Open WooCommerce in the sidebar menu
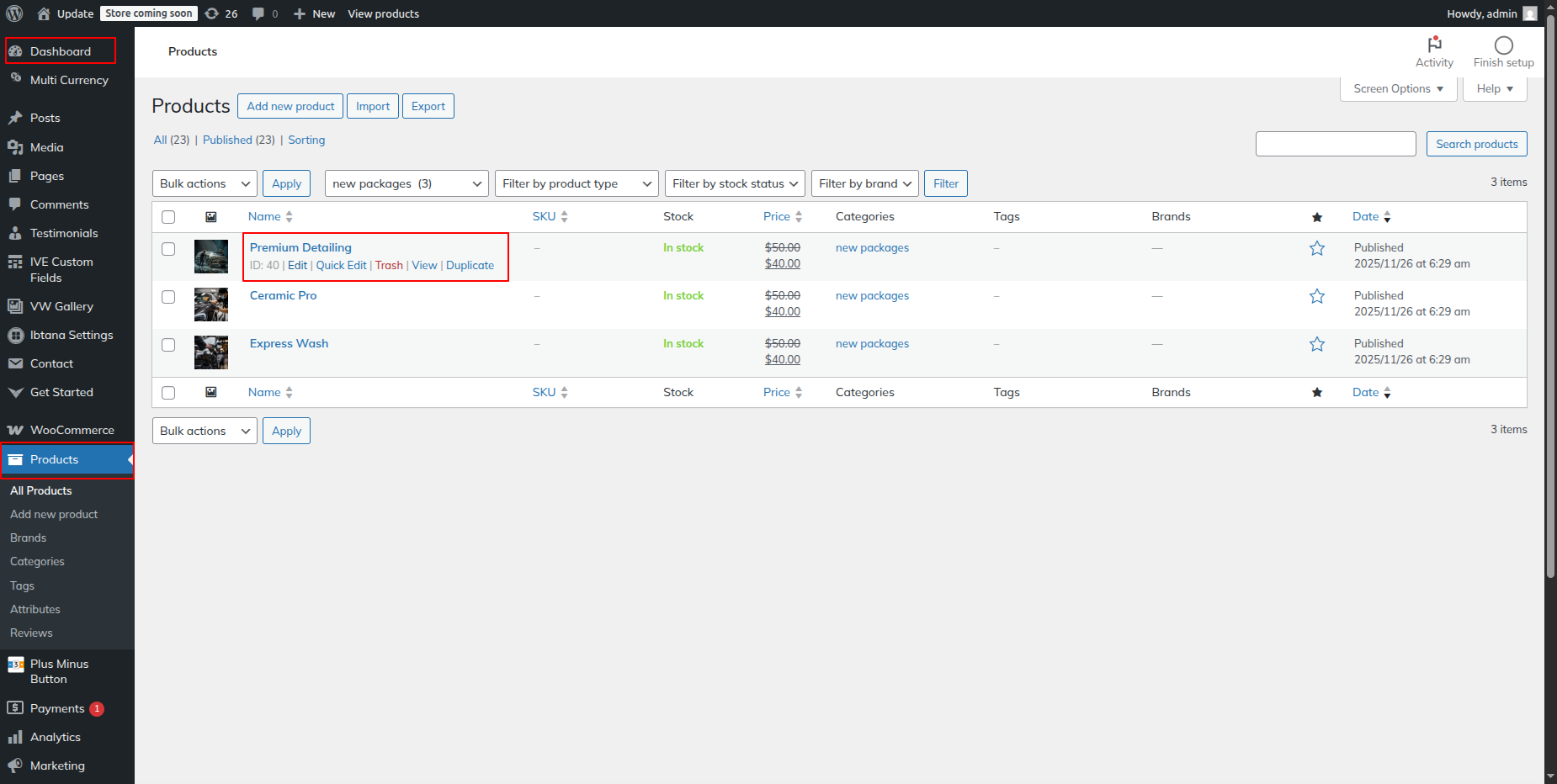Screen dimensions: 1557x784 pos(72,430)
